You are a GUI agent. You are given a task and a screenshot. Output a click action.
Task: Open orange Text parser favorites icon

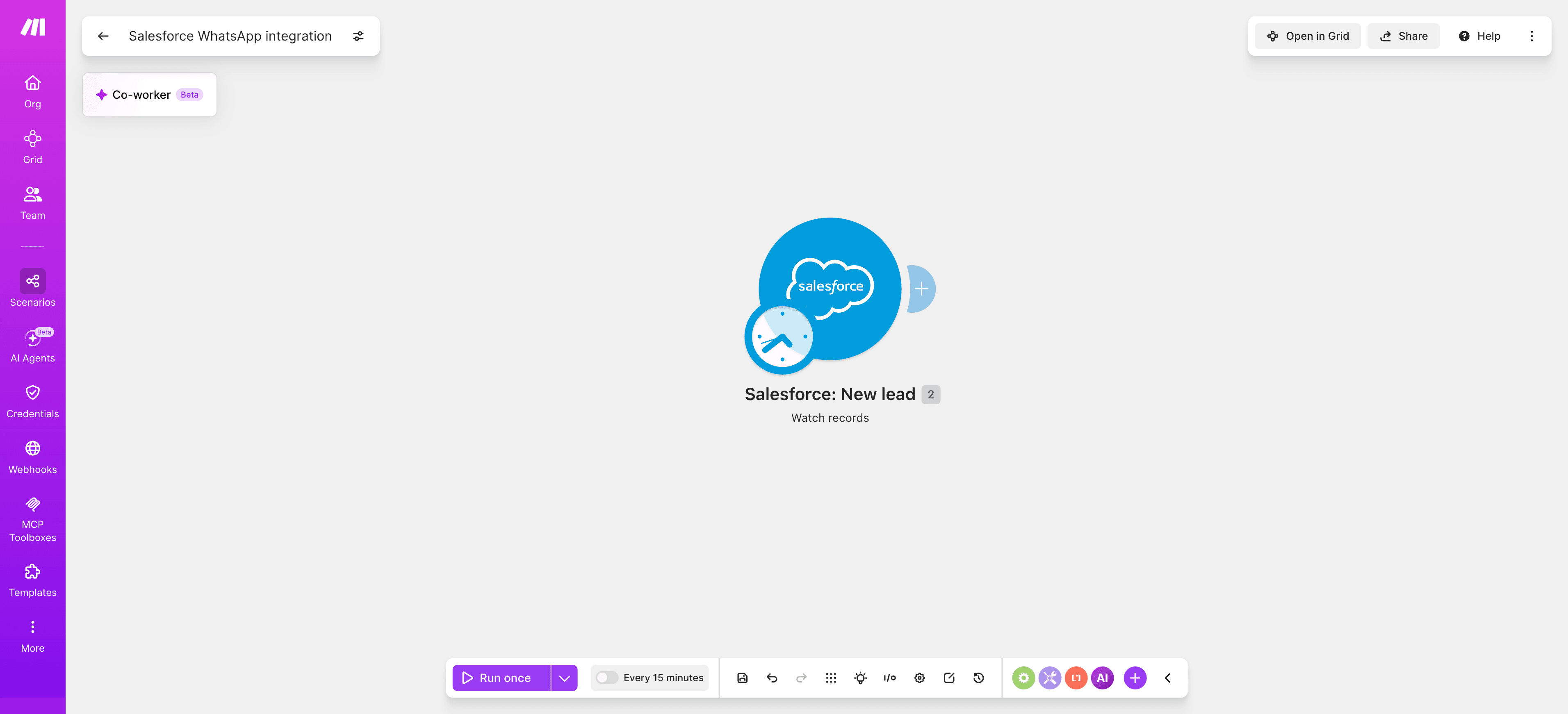[1076, 678]
